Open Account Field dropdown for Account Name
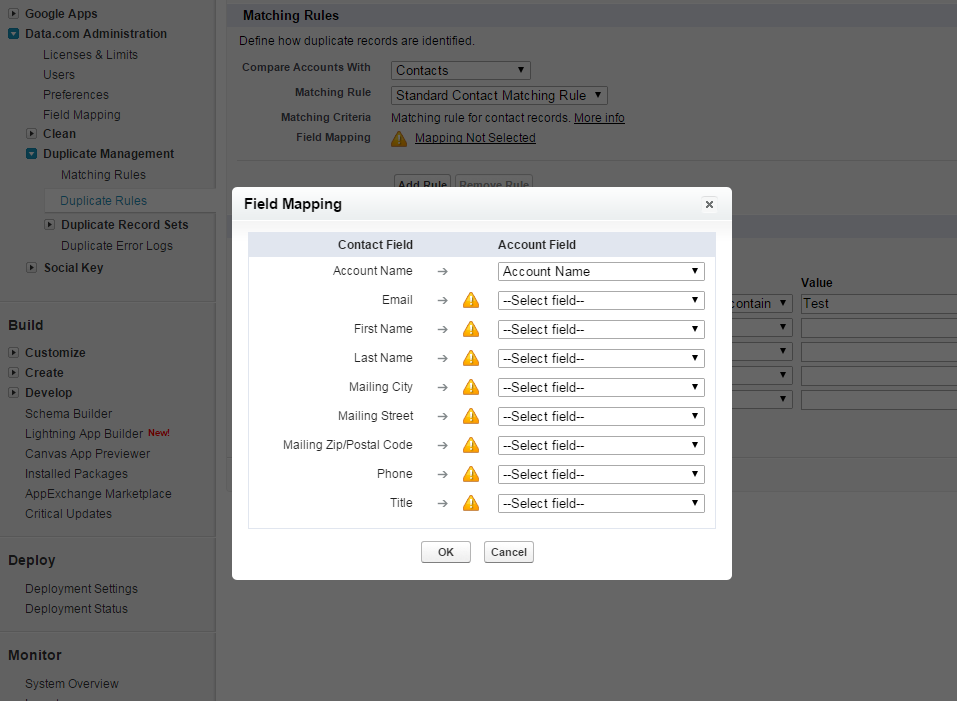The height and width of the screenshot is (701, 957). [x=601, y=271]
